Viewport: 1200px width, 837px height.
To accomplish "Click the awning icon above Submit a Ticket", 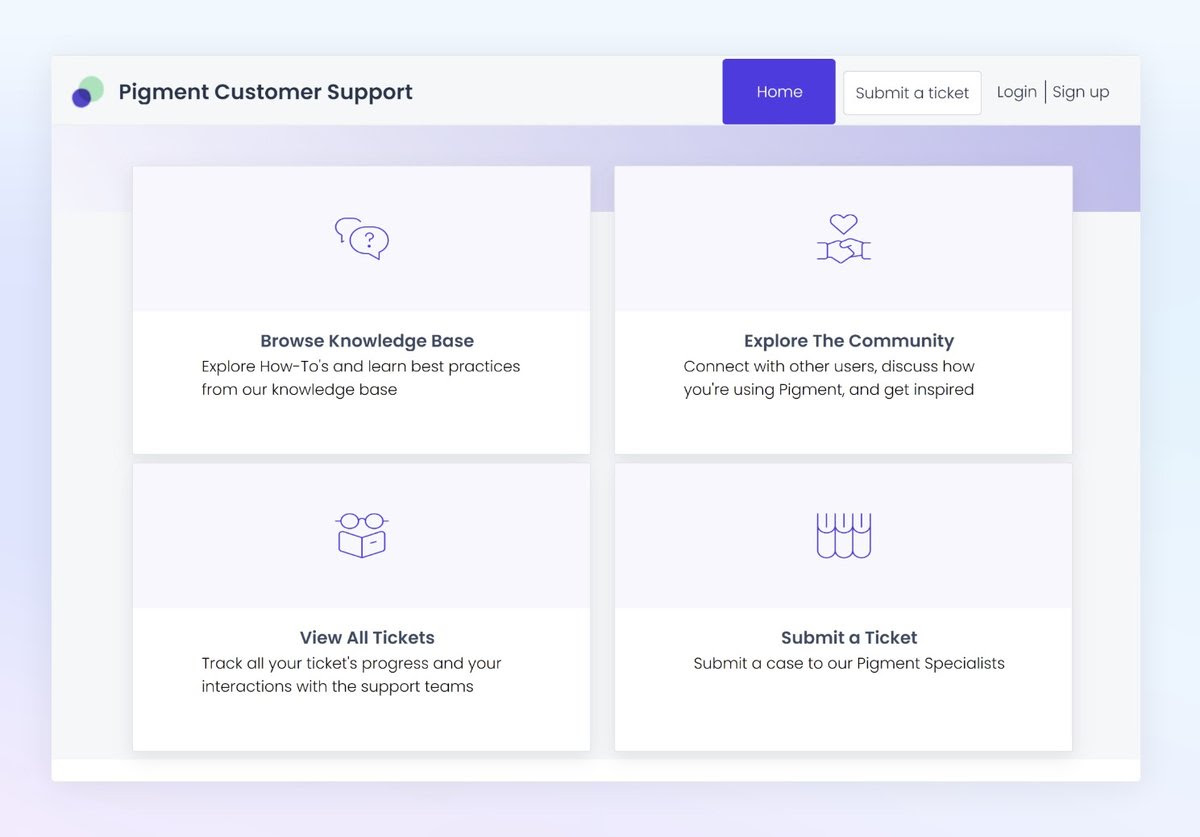I will click(x=844, y=535).
